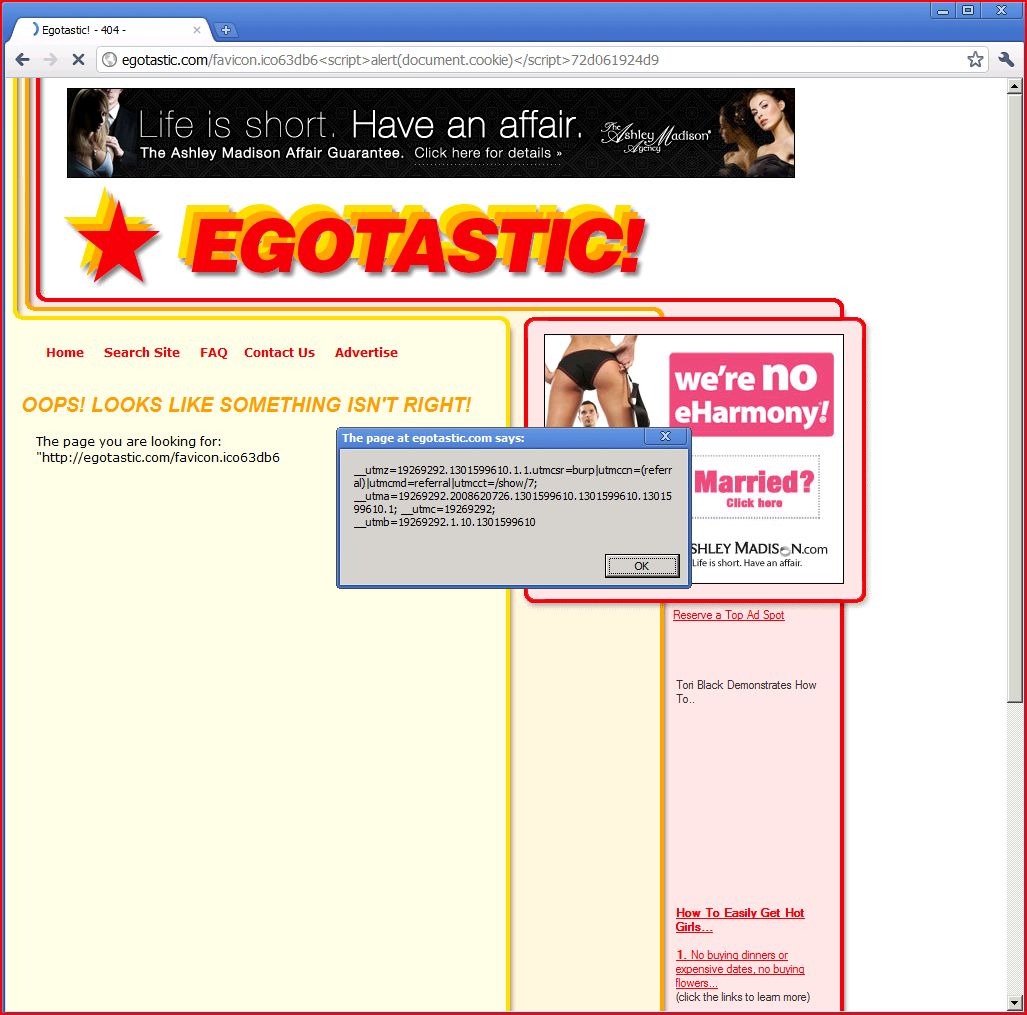Click the alert dialog title bar text

pos(433,438)
